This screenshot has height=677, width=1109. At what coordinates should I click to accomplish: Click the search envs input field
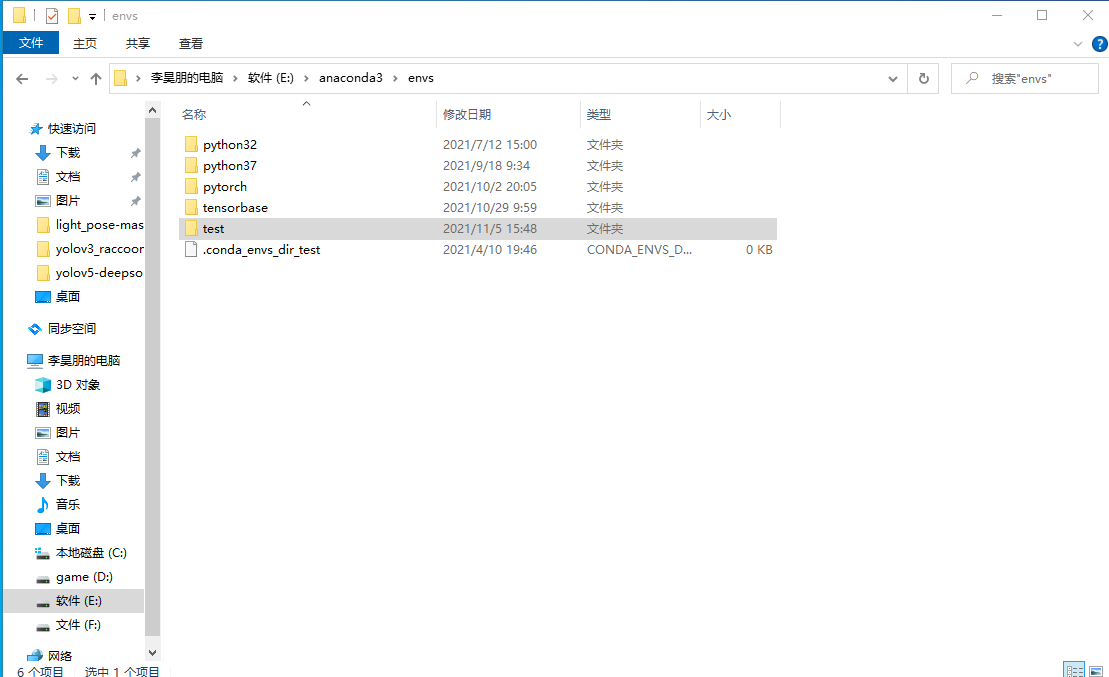click(x=1024, y=79)
